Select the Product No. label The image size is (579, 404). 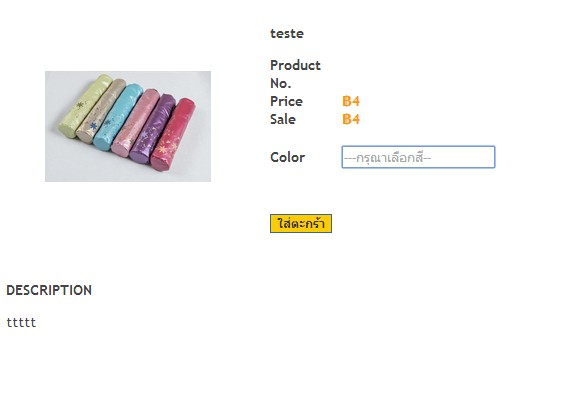pos(295,74)
